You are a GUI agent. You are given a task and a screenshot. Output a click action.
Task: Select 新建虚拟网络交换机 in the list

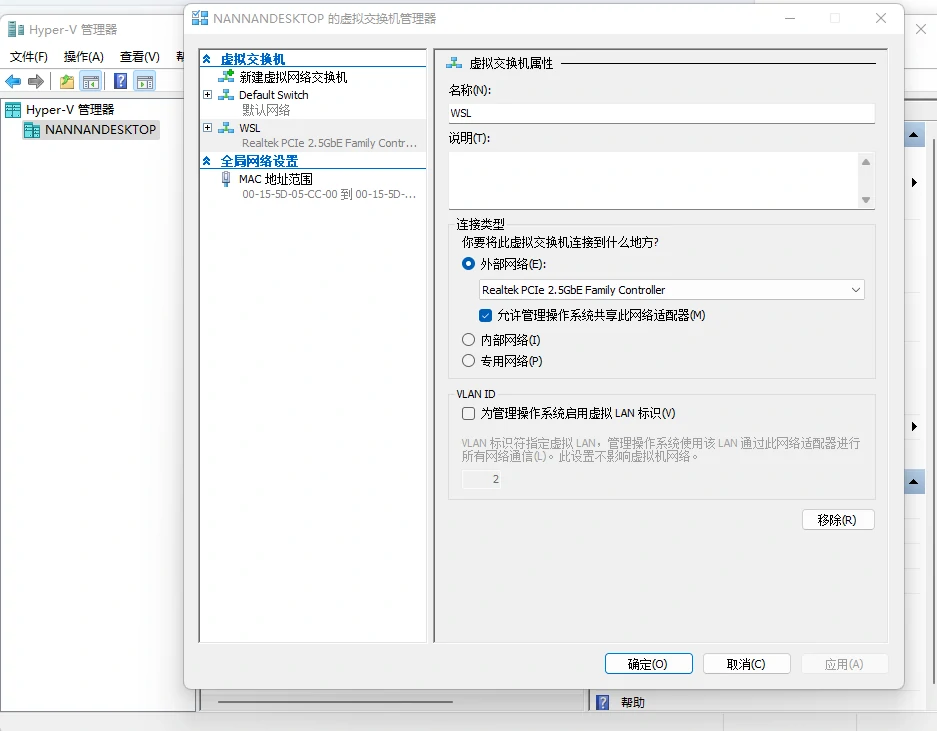click(x=293, y=77)
